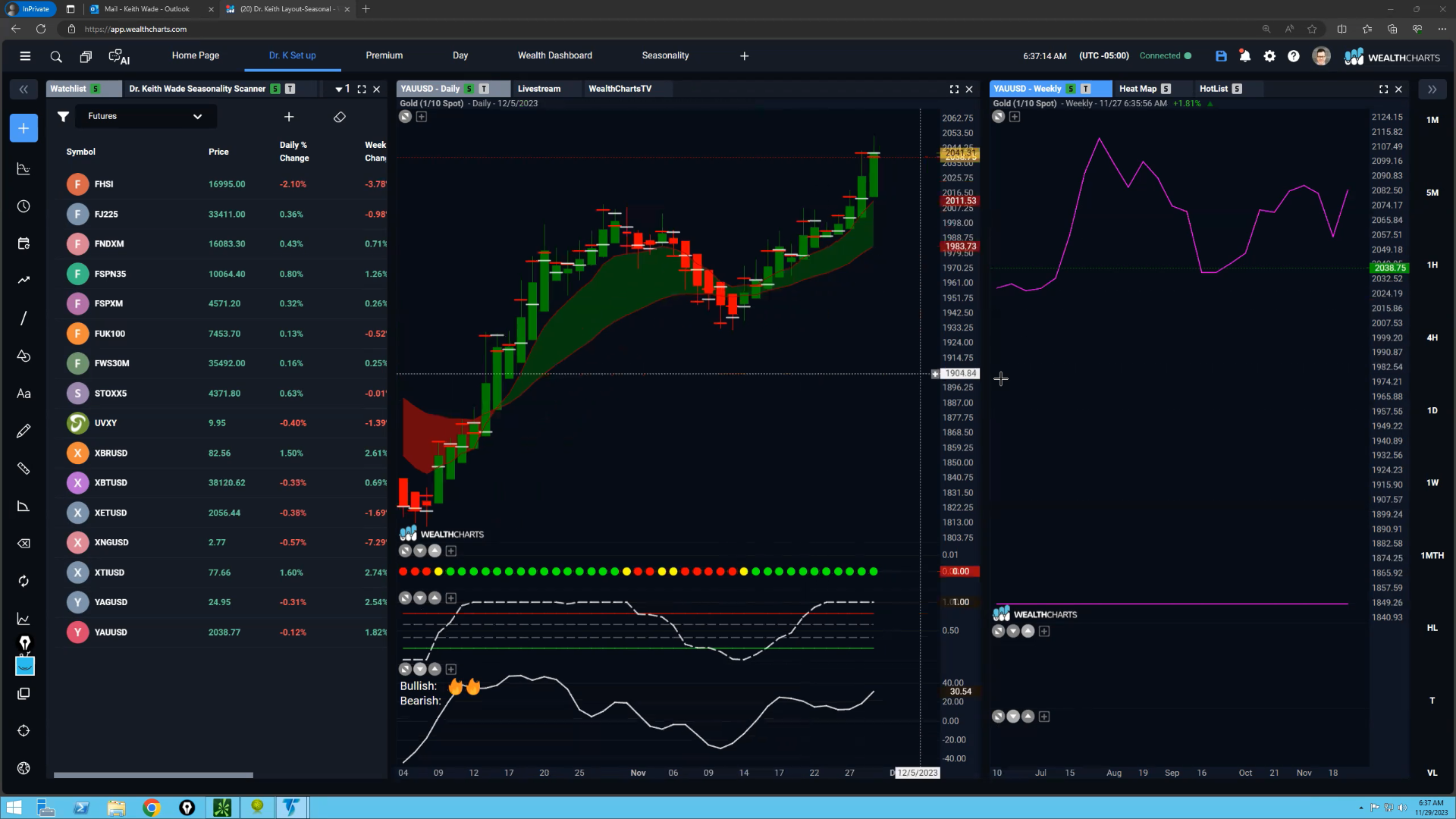Select the trend line arrow tool
Viewport: 1456px width, 819px height.
click(x=24, y=280)
